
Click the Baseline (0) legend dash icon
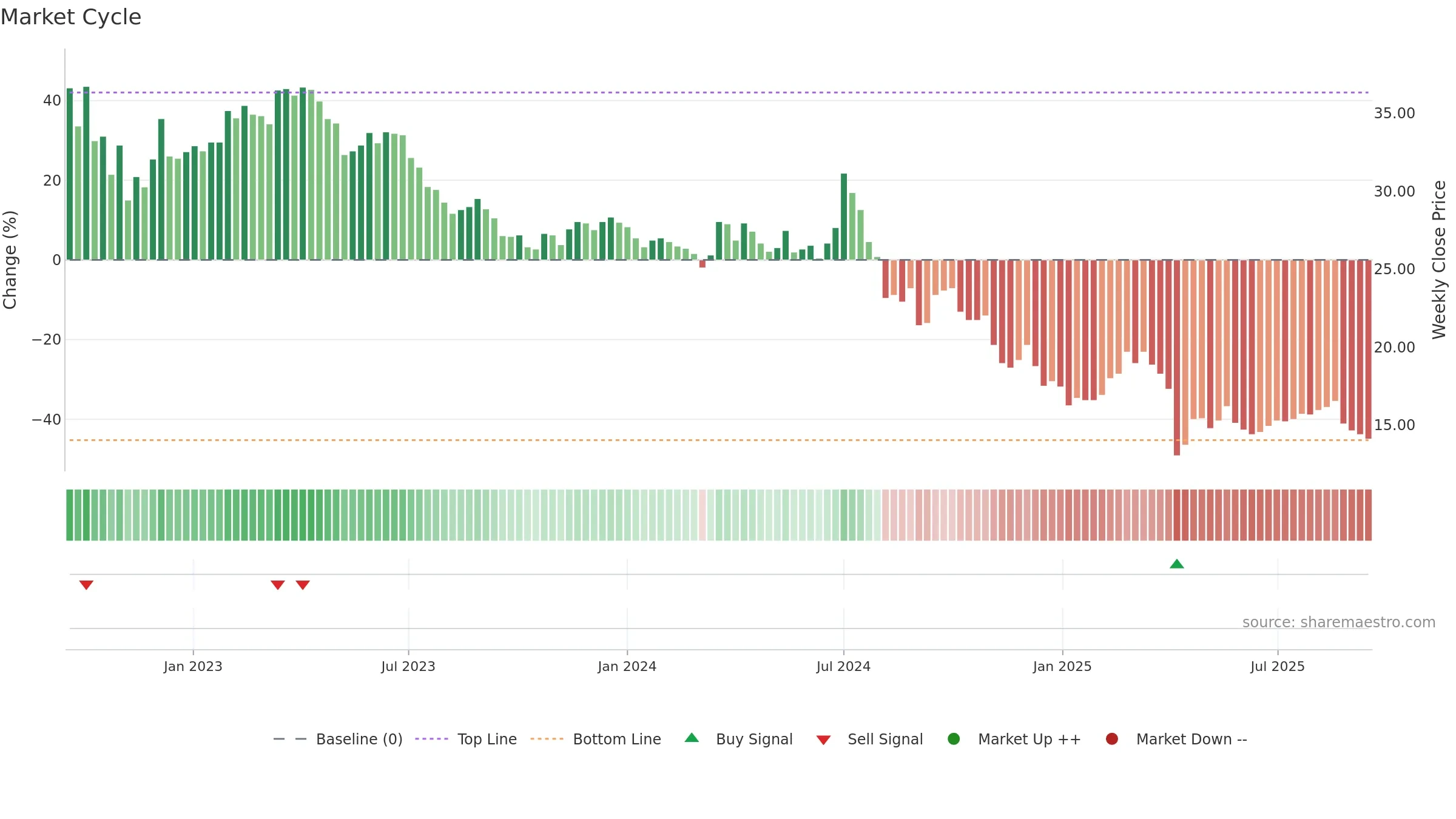[x=290, y=739]
